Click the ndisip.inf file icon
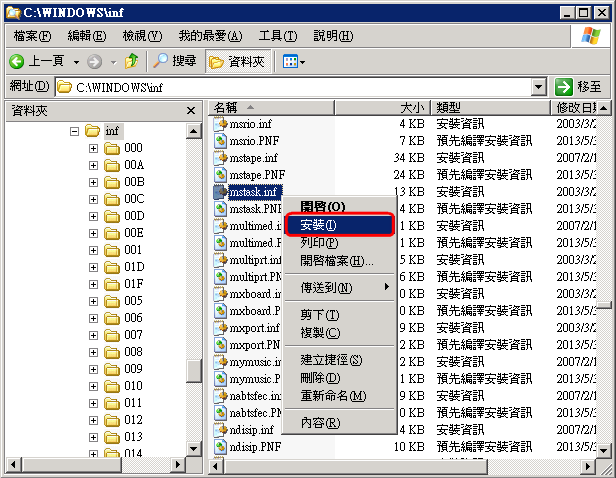 pos(220,430)
